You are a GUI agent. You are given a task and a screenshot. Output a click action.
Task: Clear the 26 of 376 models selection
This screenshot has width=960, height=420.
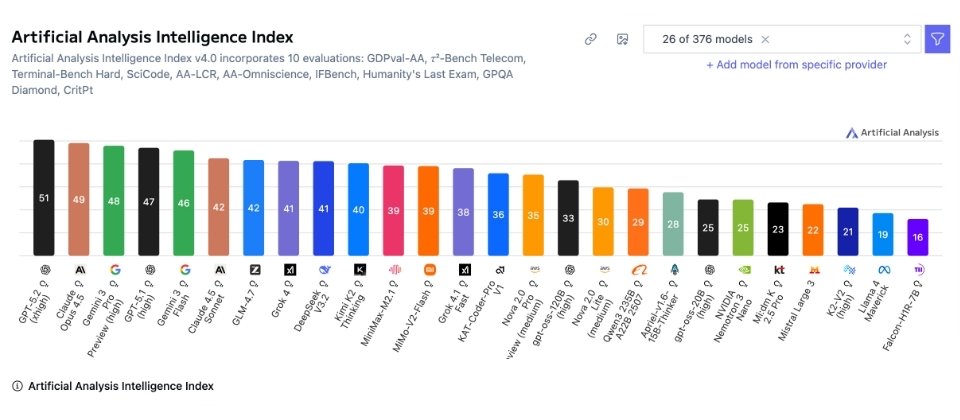(x=765, y=39)
